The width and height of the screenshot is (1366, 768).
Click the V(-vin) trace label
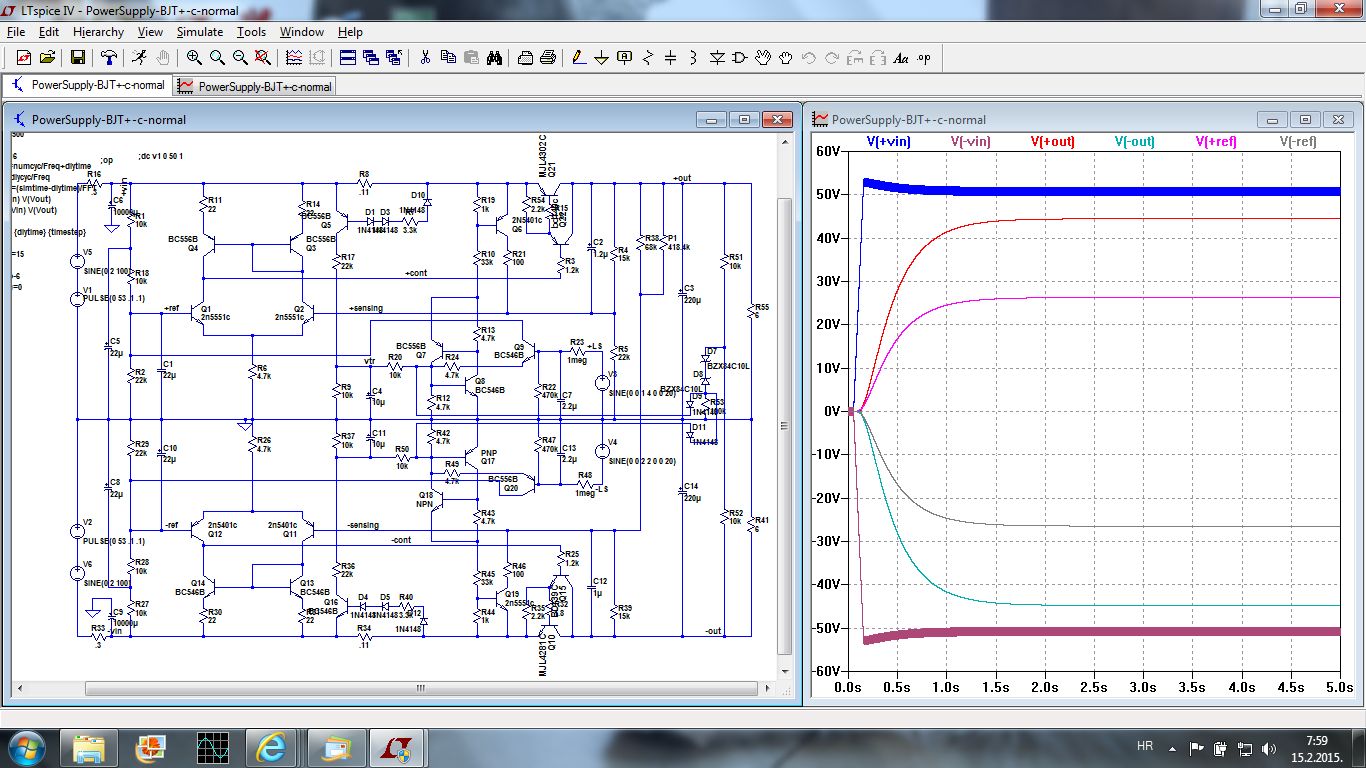click(970, 142)
